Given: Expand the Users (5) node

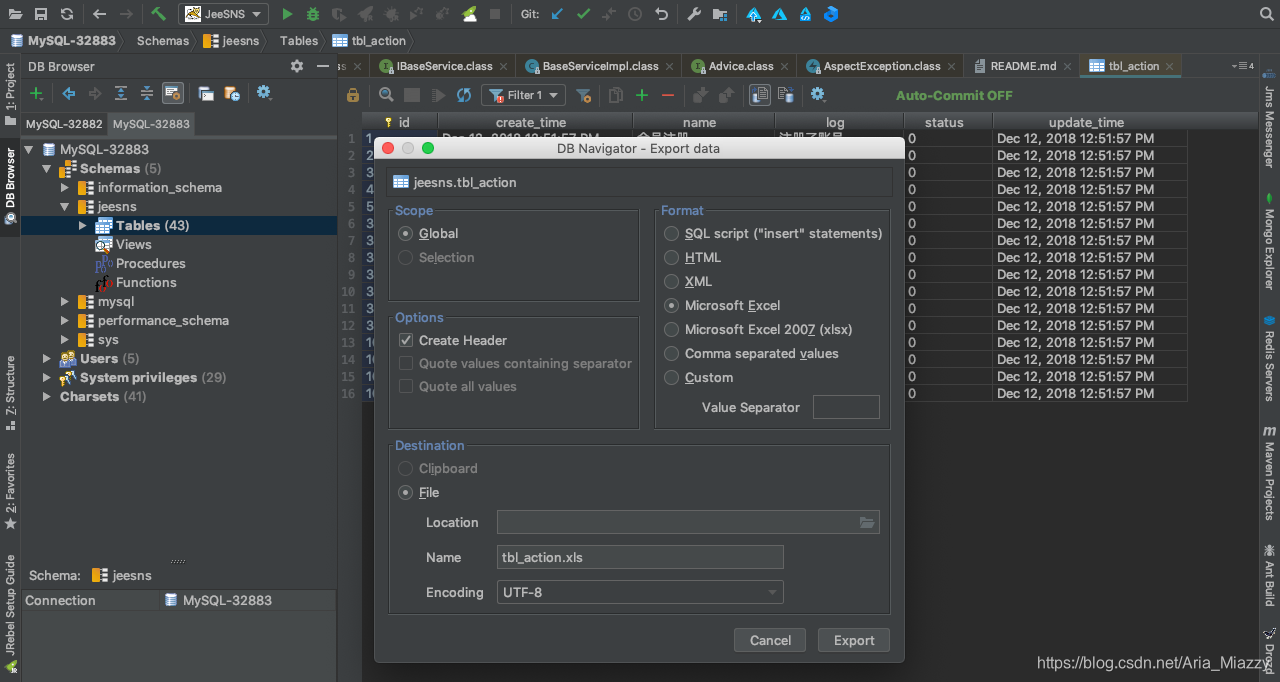Looking at the screenshot, I should tap(46, 358).
